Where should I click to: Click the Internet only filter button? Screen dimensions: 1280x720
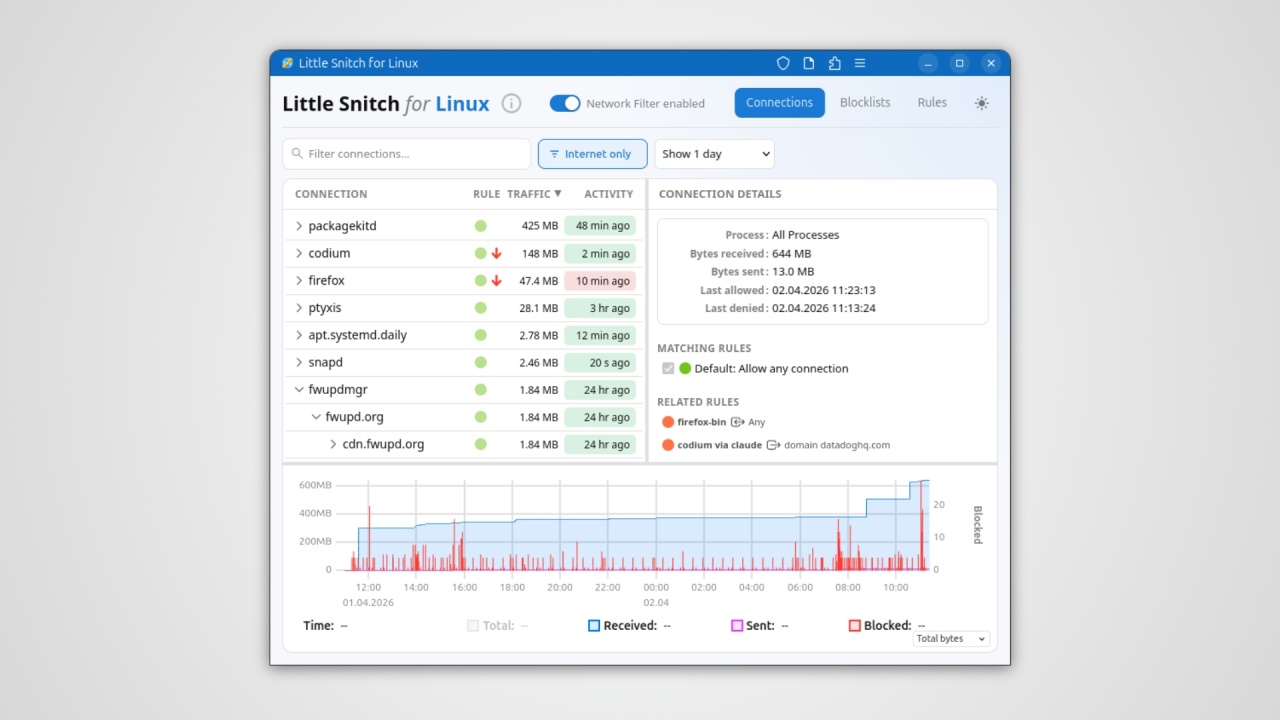(x=593, y=154)
